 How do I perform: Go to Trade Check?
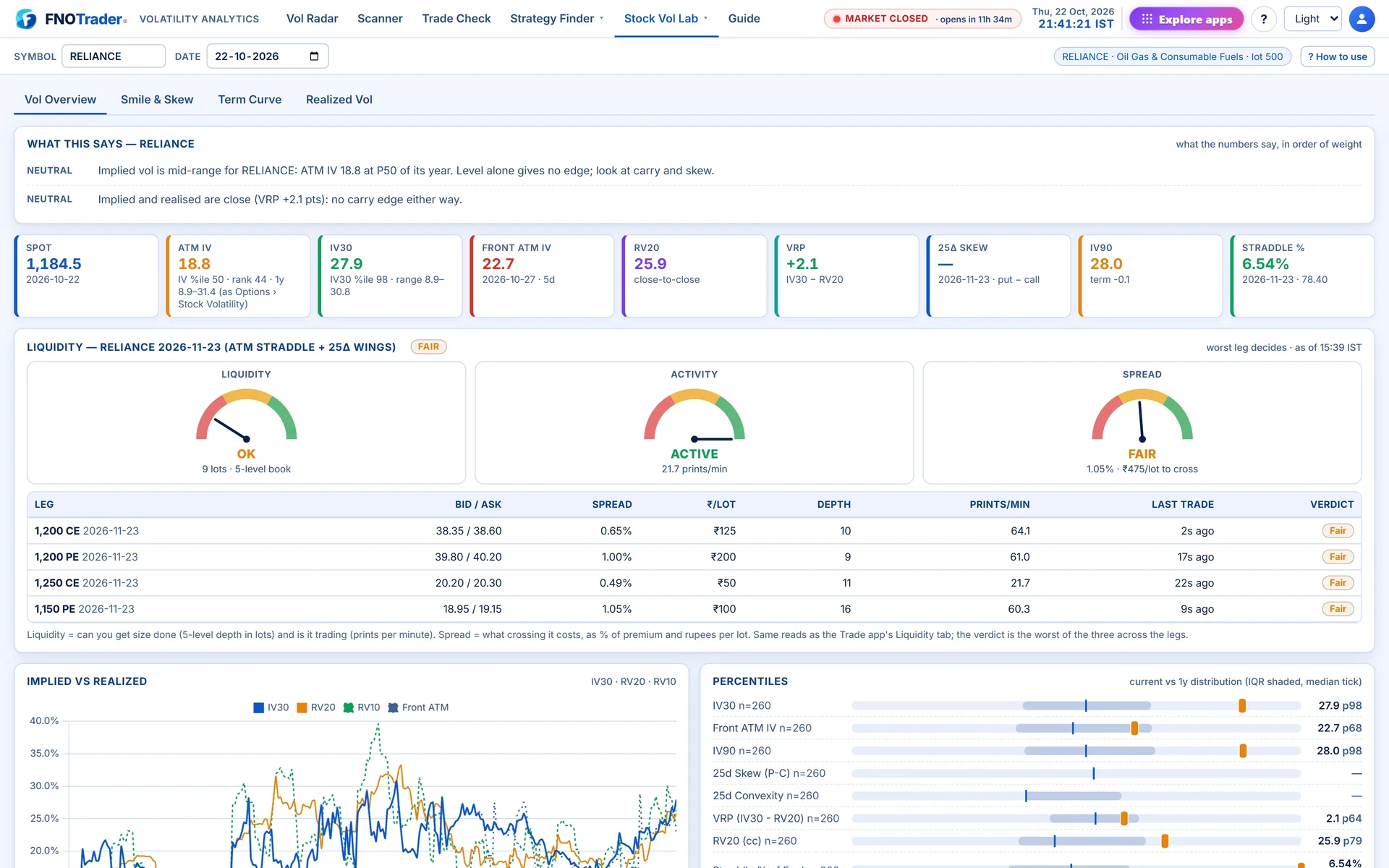coord(456,19)
